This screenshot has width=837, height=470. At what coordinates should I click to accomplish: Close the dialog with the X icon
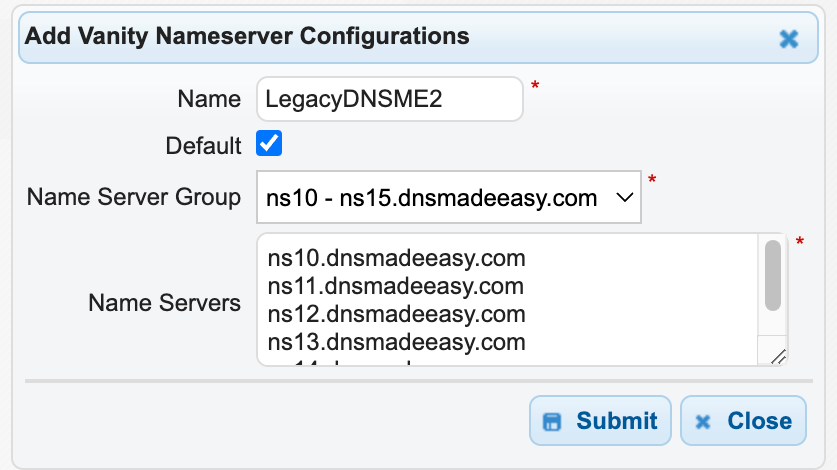[x=788, y=39]
